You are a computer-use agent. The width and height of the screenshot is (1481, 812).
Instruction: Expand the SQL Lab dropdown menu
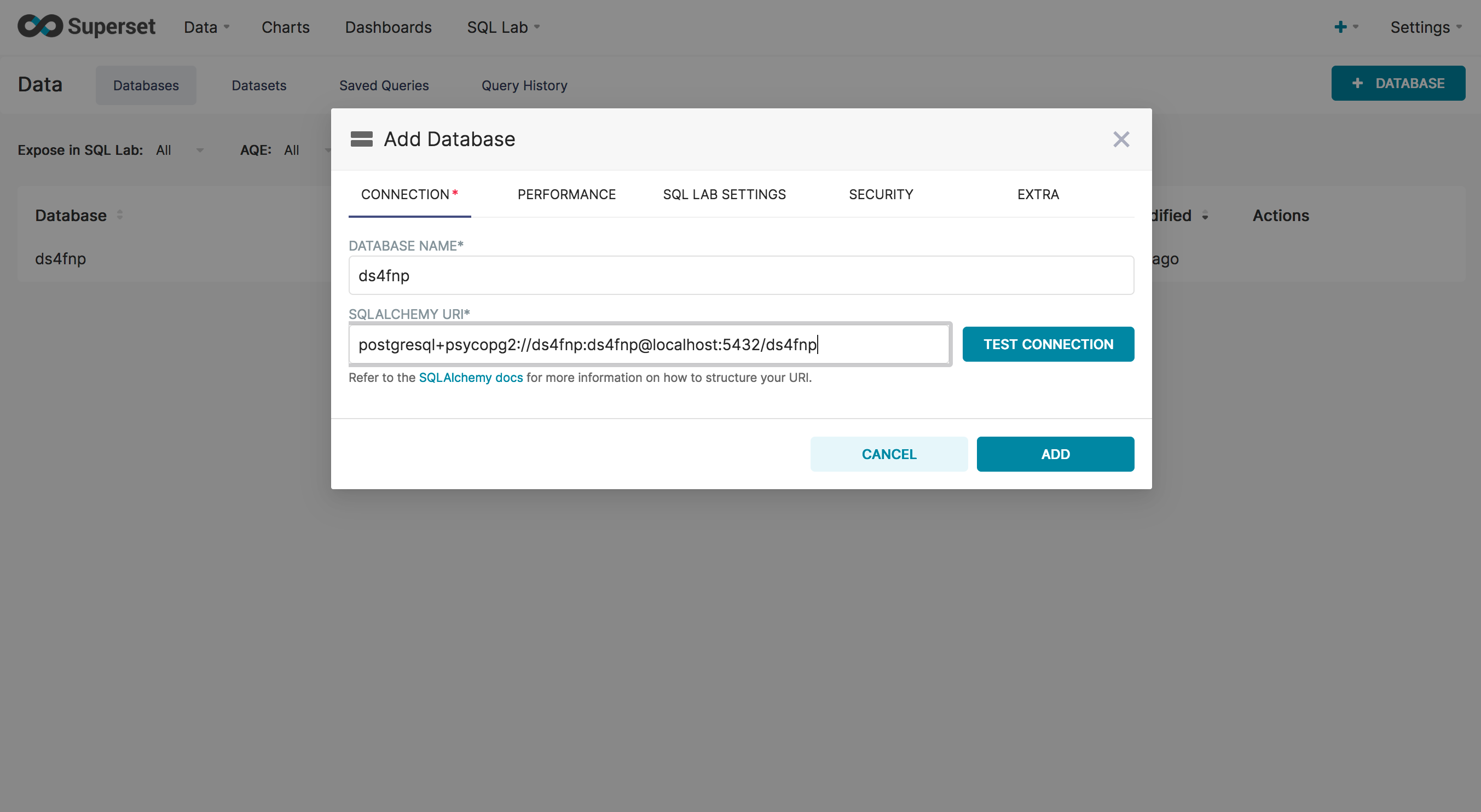(502, 27)
